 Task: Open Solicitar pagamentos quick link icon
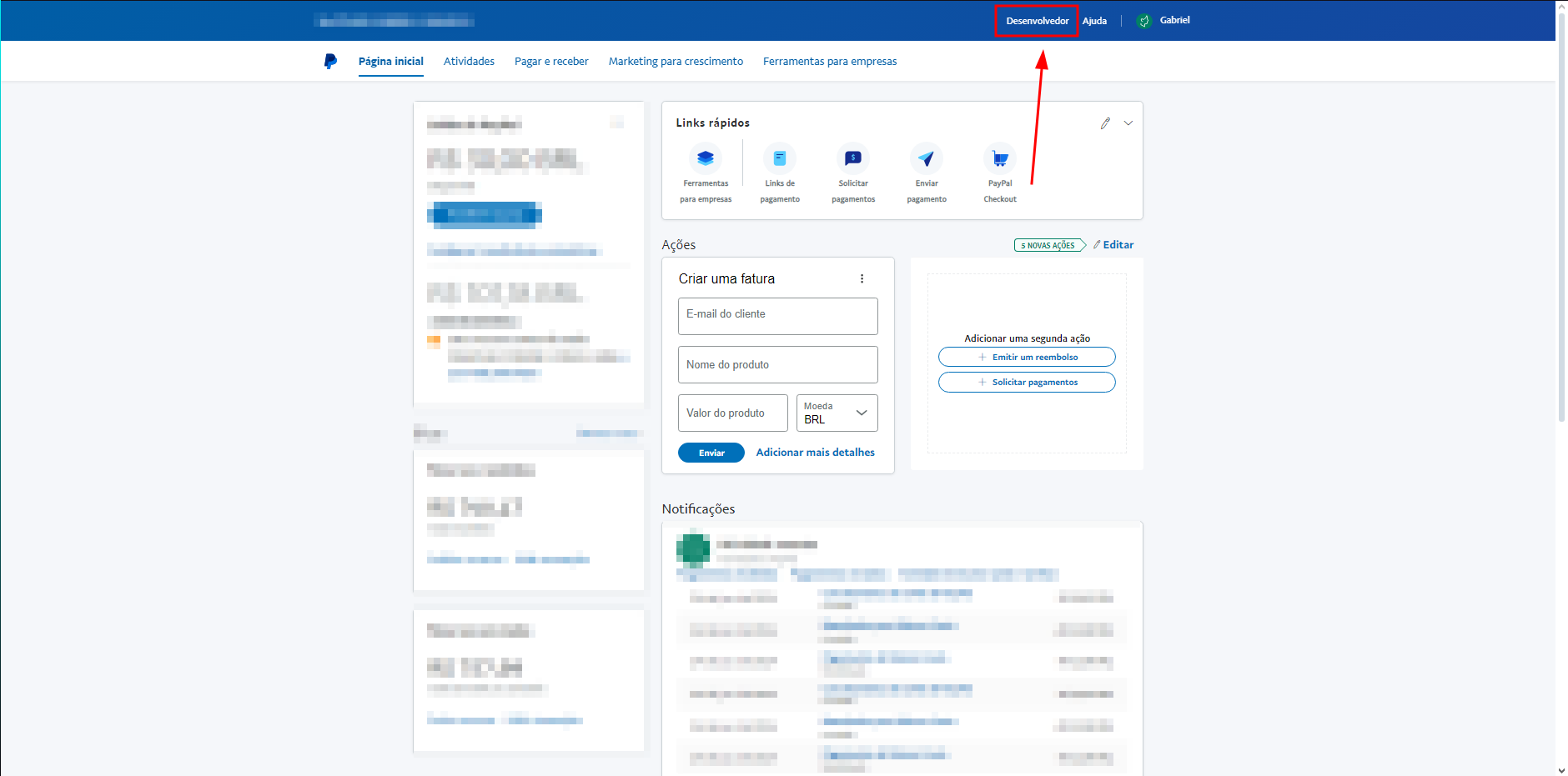pos(853,158)
